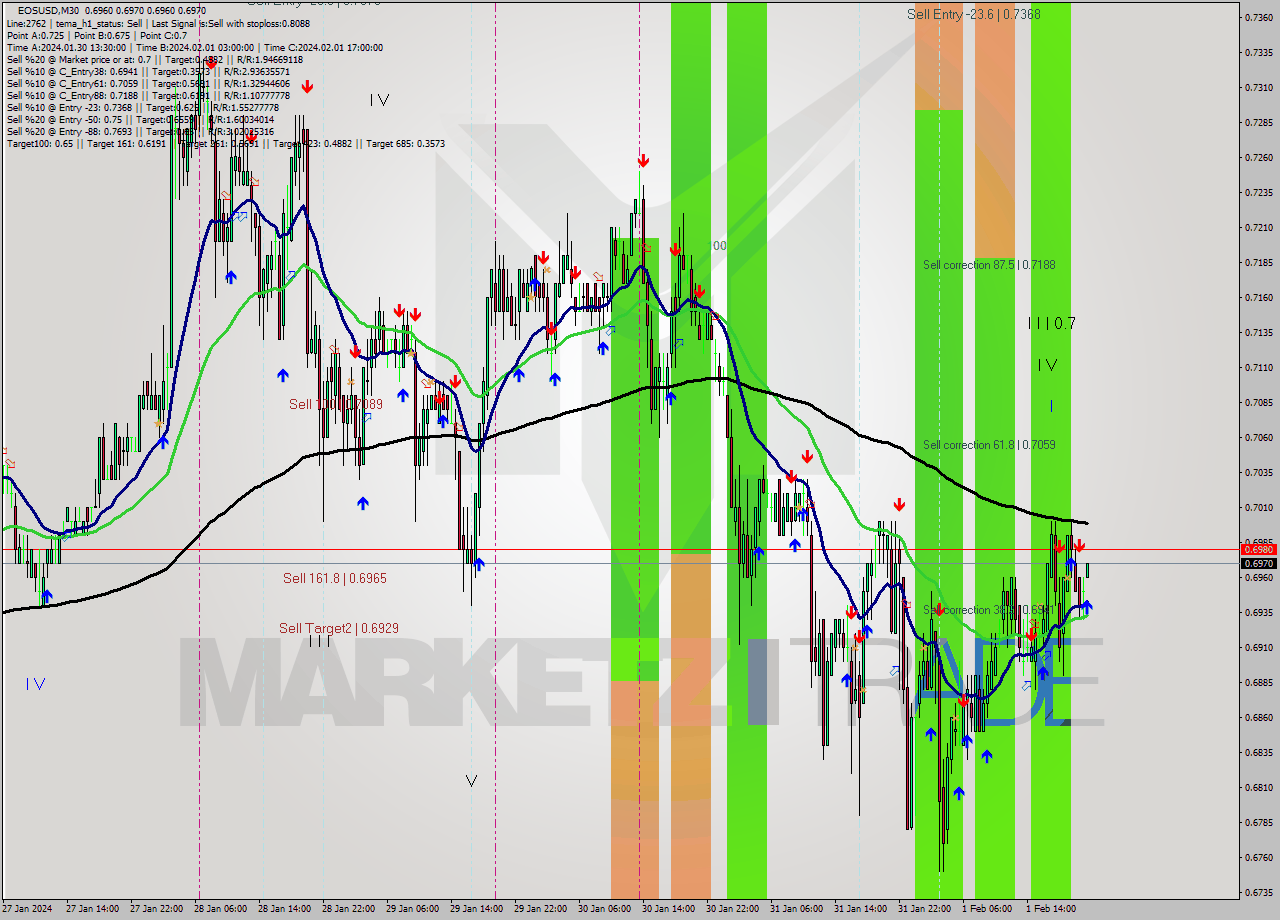Select the red 'Sell 161.8 | 0.6965' label
The image size is (1280, 920).
[335, 578]
